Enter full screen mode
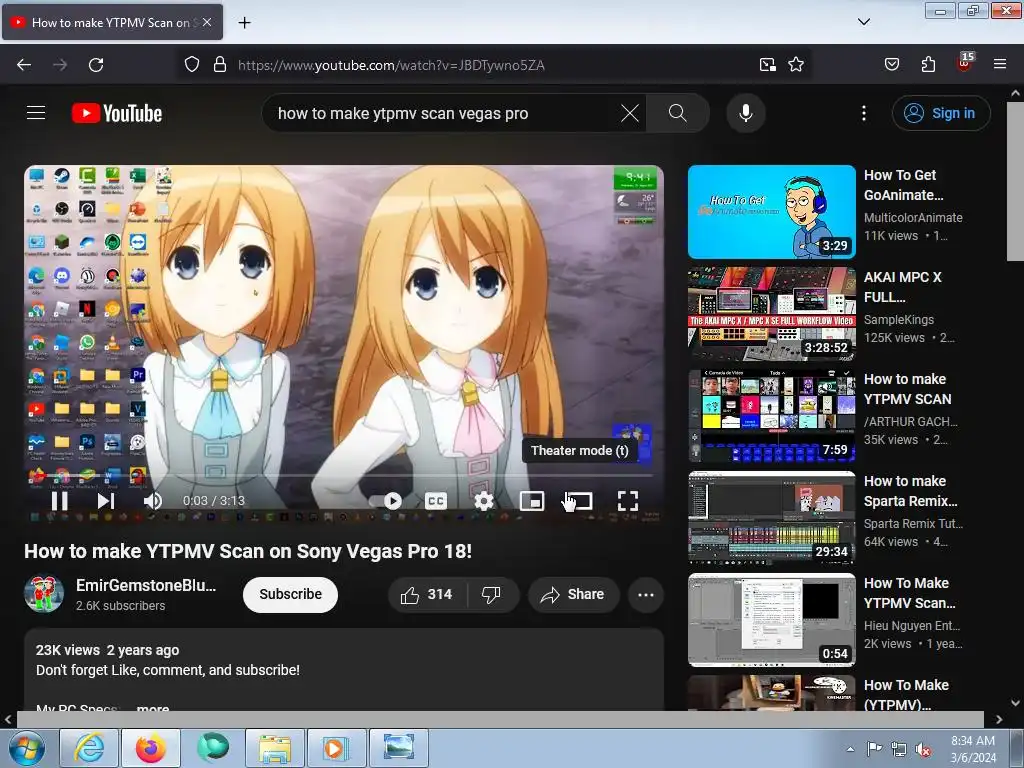Viewport: 1024px width, 768px height. pyautogui.click(x=628, y=501)
